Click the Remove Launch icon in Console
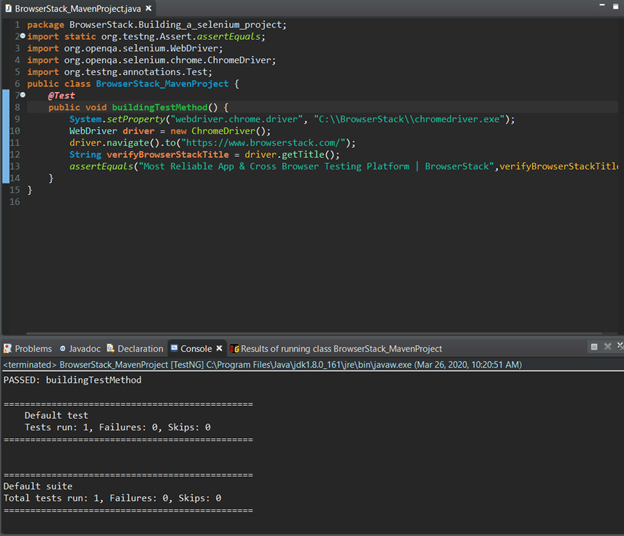The height and width of the screenshot is (536, 624). [x=608, y=347]
